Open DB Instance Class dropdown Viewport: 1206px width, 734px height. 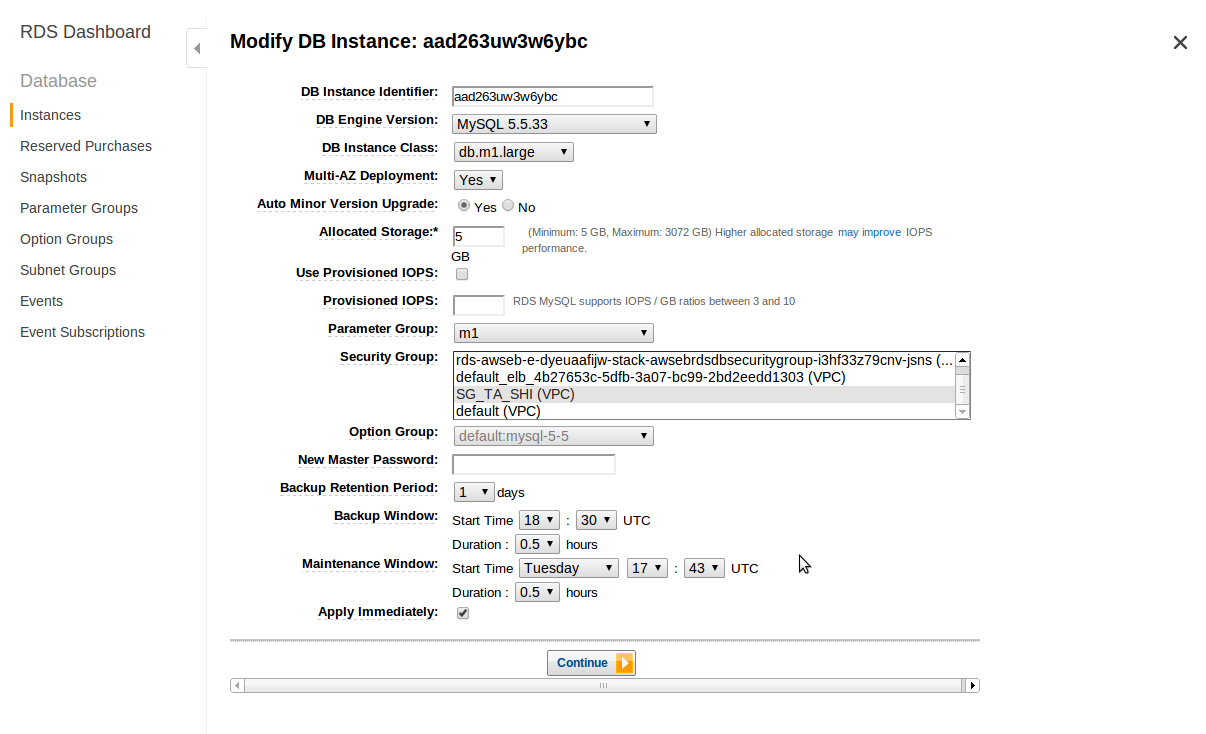[513, 152]
